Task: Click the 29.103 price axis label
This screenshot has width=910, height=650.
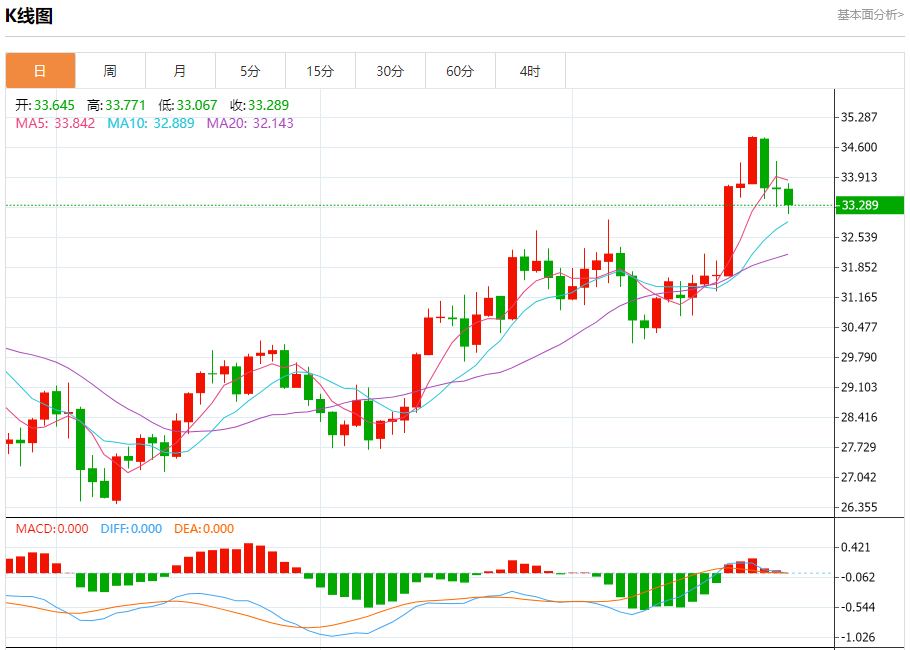Action: [x=859, y=387]
